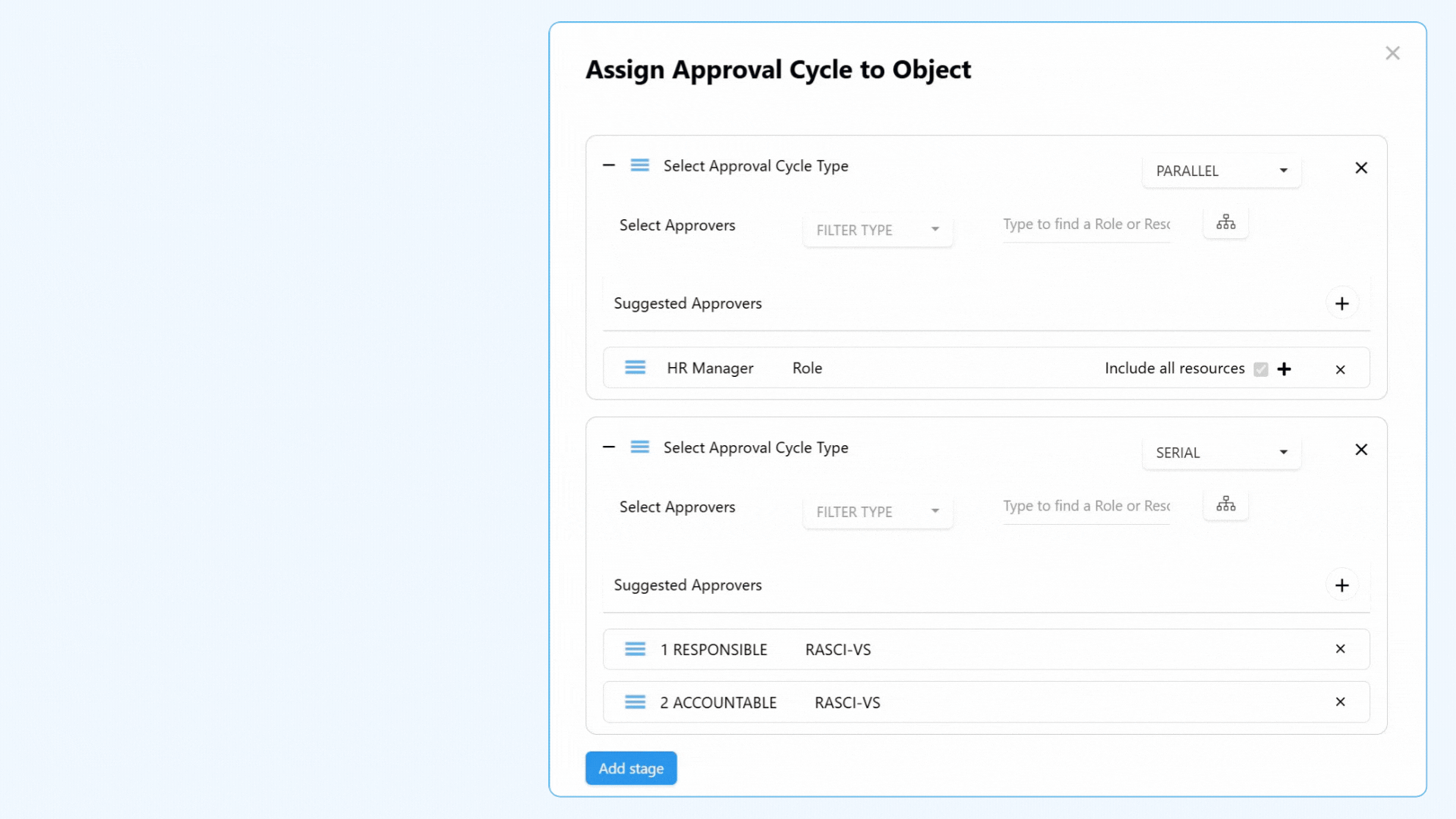Delete the SERIAL approval stage

(x=1361, y=450)
